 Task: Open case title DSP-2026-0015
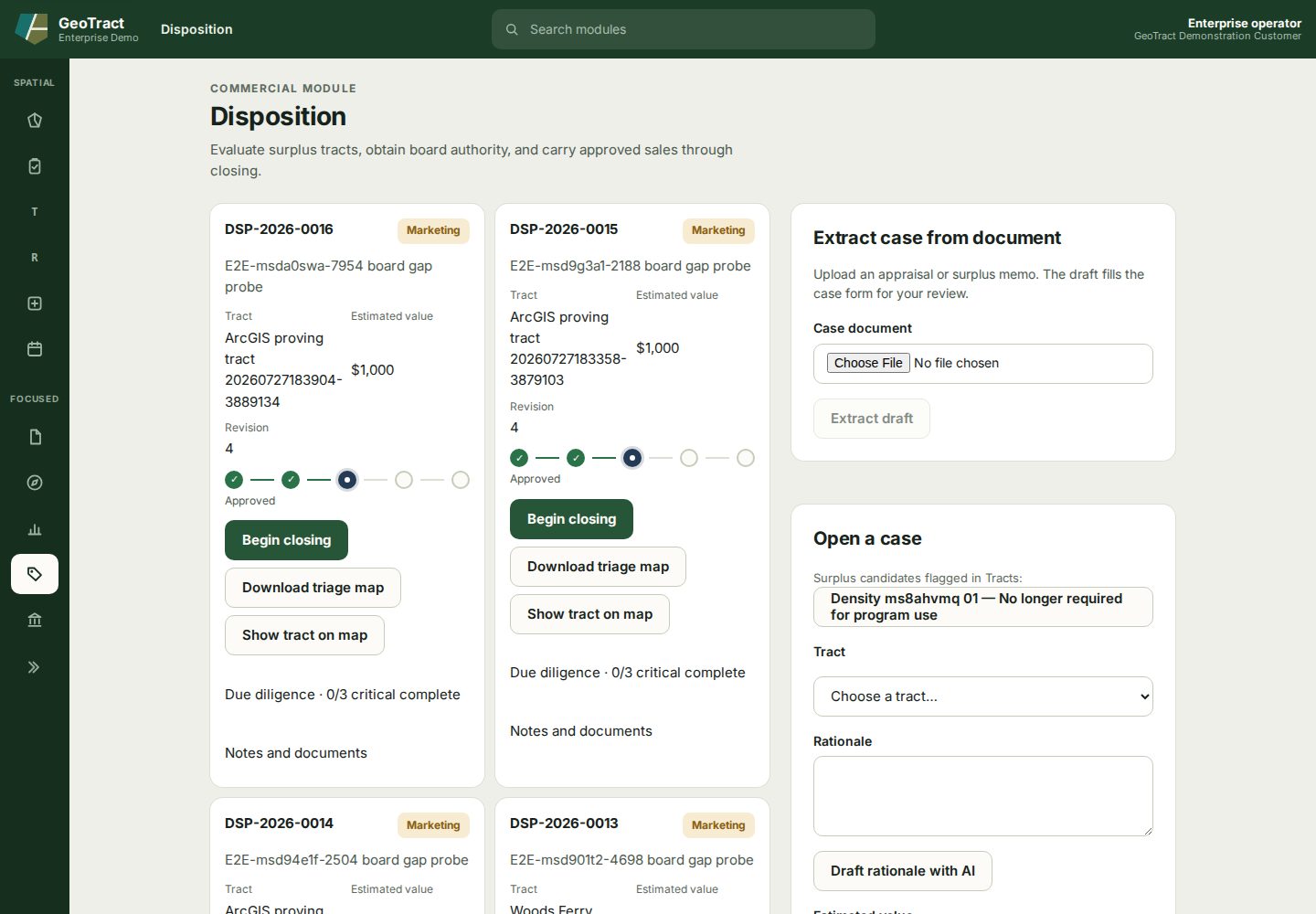point(564,229)
